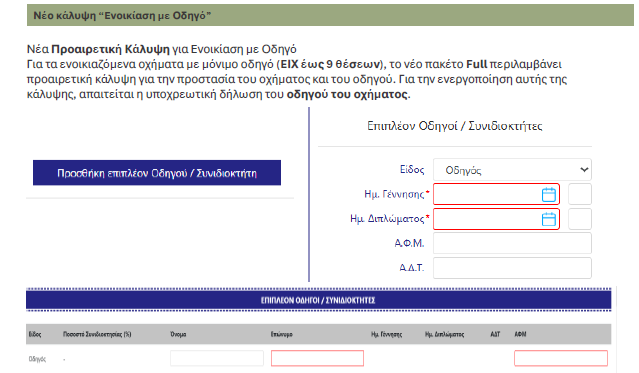Click the ΕΠΙΠΛΕΟΝ ΟΔΗΓΟΙ / ΣΥΝΙΔΙΟΚΤΗΤΕΣ header bar
The width and height of the screenshot is (639, 373).
(x=318, y=300)
